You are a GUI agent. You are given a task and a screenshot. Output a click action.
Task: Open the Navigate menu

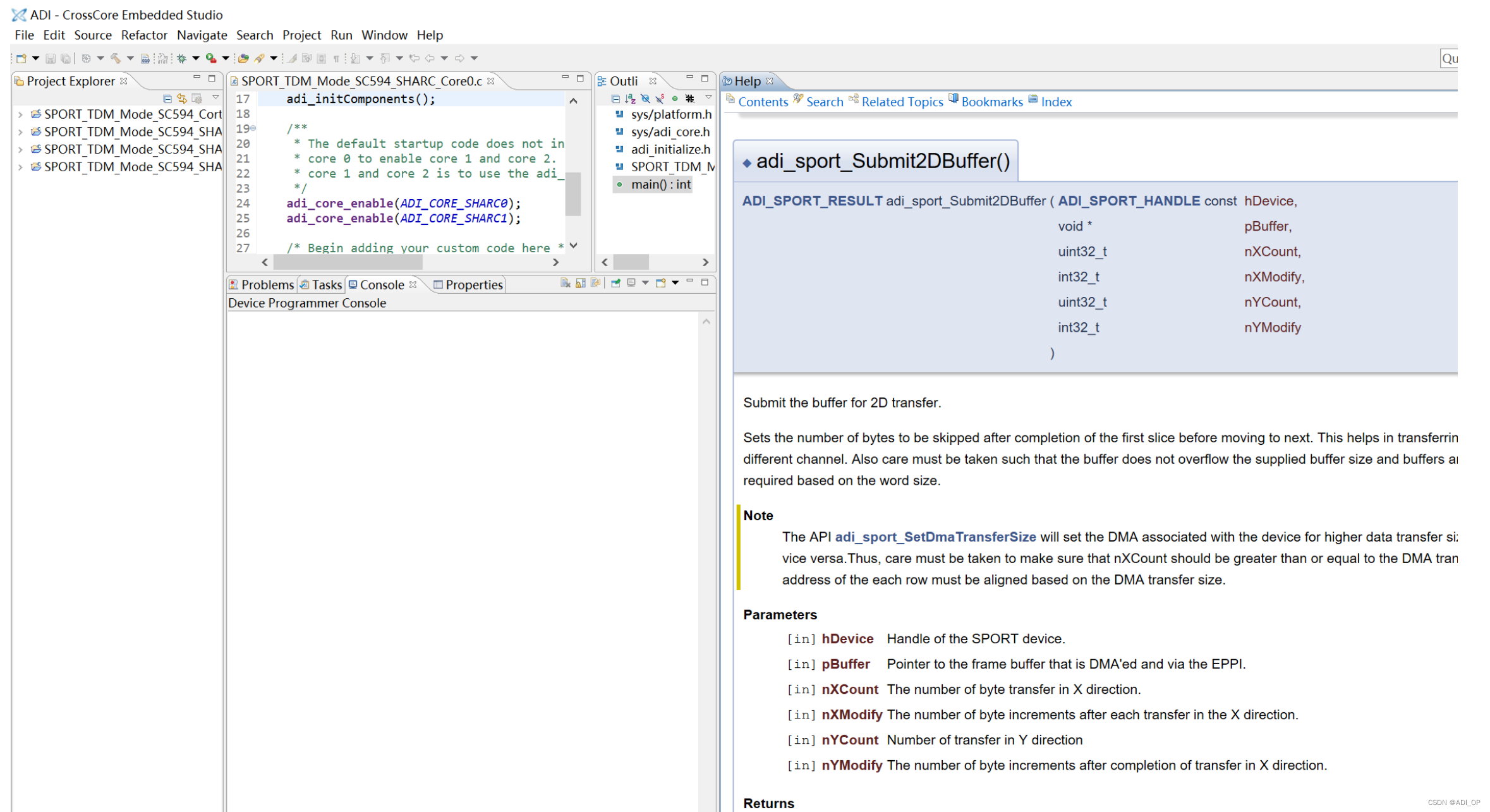click(202, 35)
